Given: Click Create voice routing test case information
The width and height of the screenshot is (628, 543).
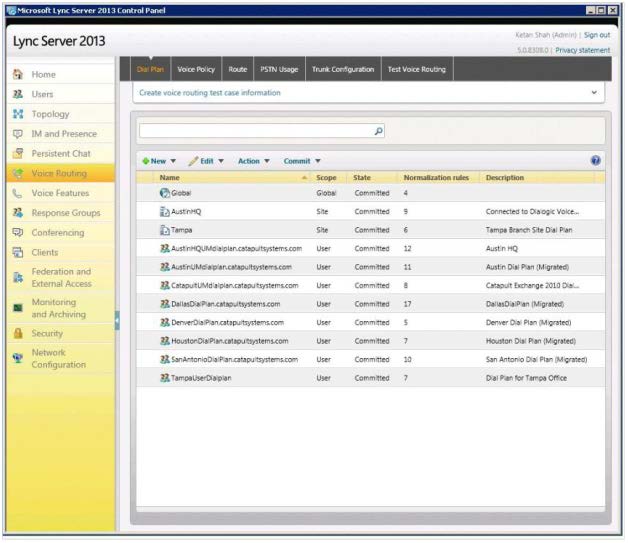Looking at the screenshot, I should [210, 93].
